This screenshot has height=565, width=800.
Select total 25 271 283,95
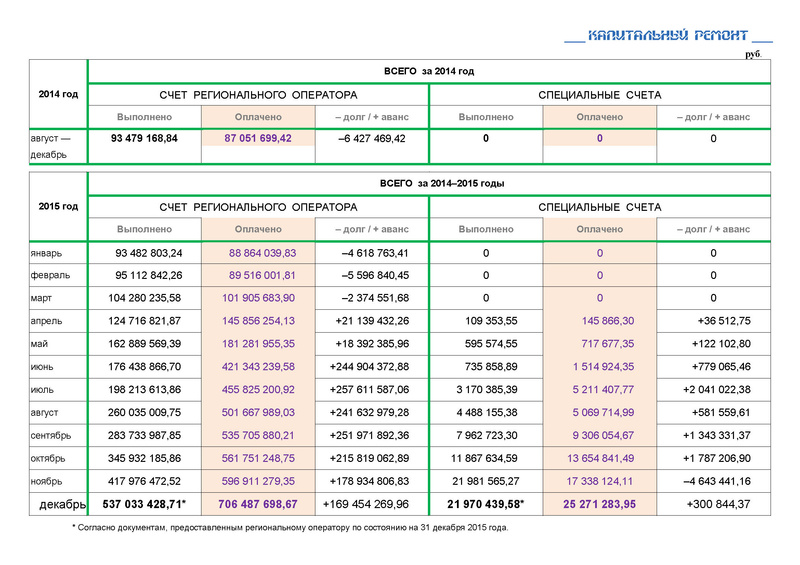tap(599, 505)
